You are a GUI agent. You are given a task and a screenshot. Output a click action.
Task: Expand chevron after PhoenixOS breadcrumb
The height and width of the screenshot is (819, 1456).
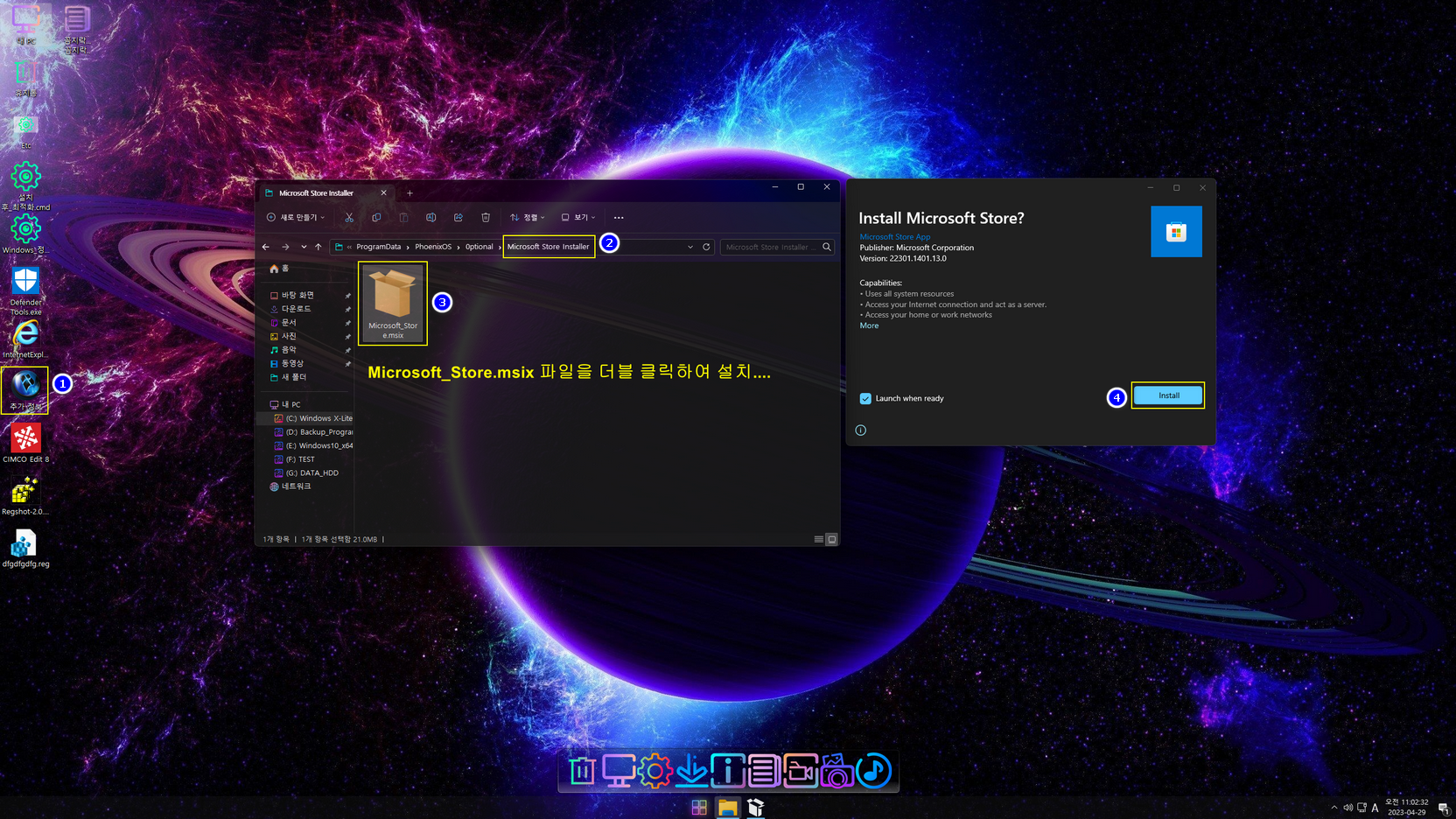coord(458,247)
